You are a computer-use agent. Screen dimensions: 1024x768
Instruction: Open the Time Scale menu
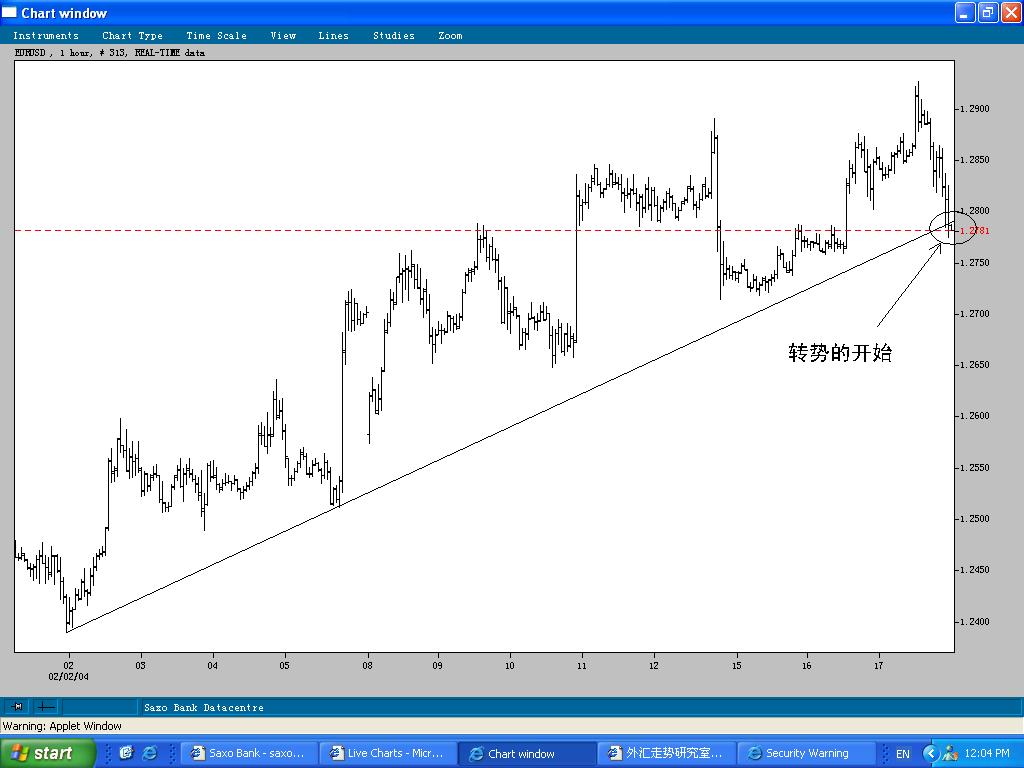(216, 35)
